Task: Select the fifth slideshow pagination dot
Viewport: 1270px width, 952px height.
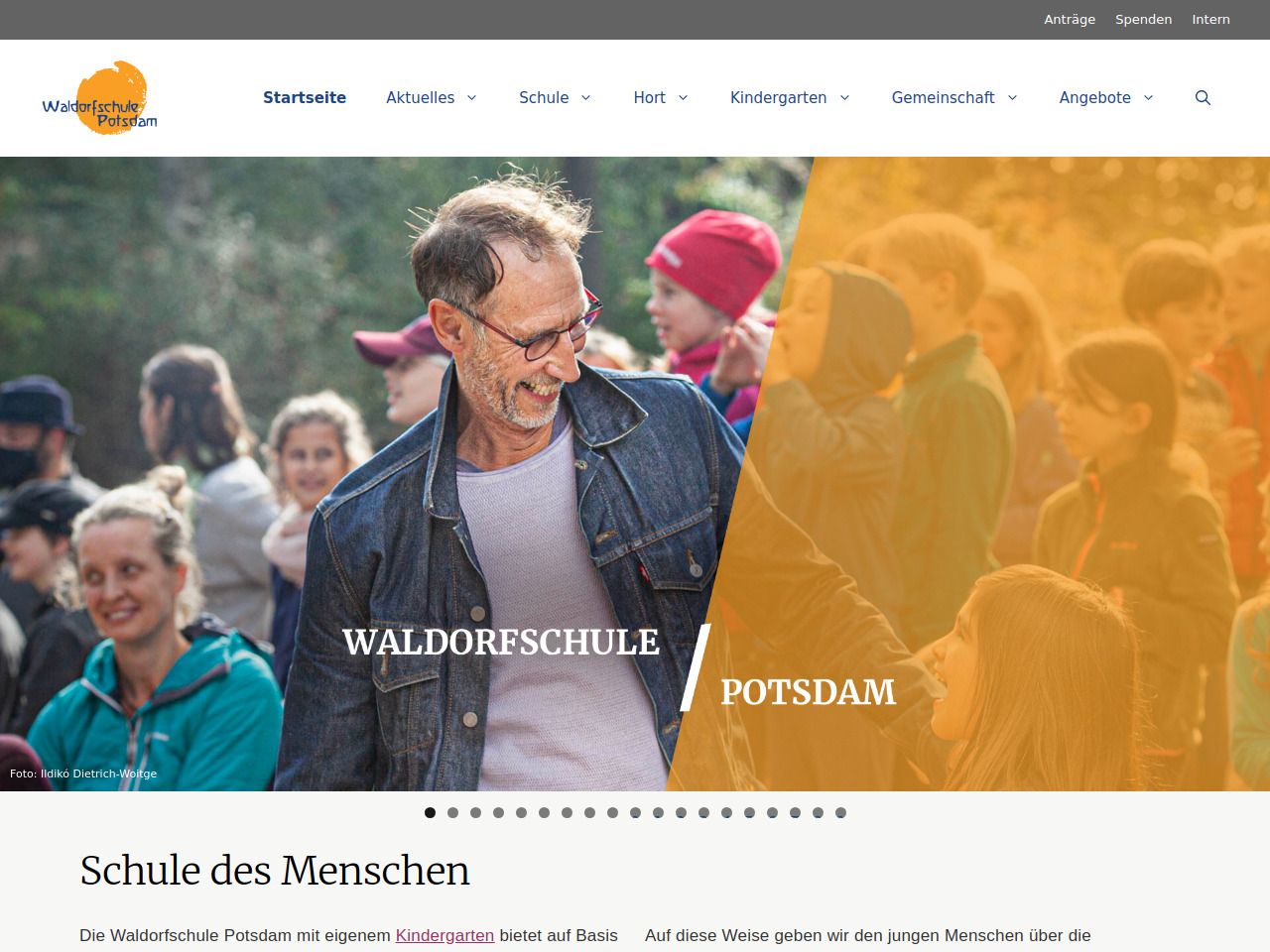Action: click(x=521, y=812)
